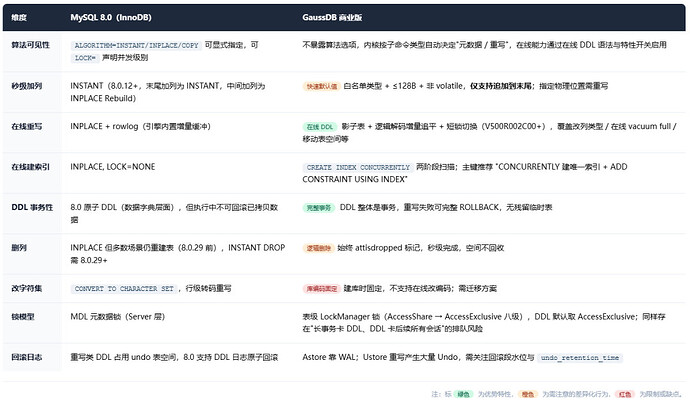Click GaussDB text '表级 LockManager 锁'
This screenshot has height=402, width=690.
341,316
